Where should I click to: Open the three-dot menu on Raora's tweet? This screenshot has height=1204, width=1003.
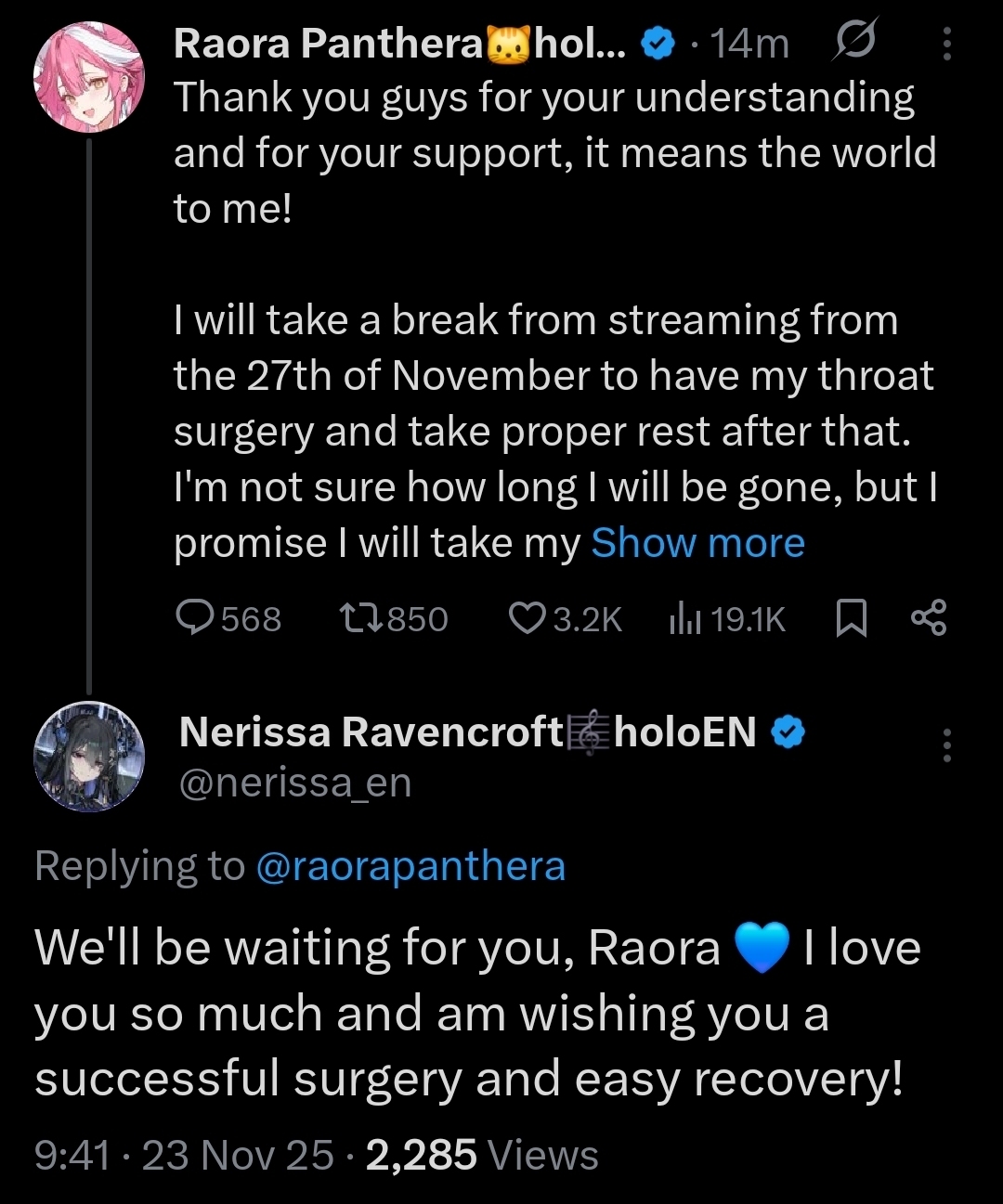pyautogui.click(x=946, y=44)
